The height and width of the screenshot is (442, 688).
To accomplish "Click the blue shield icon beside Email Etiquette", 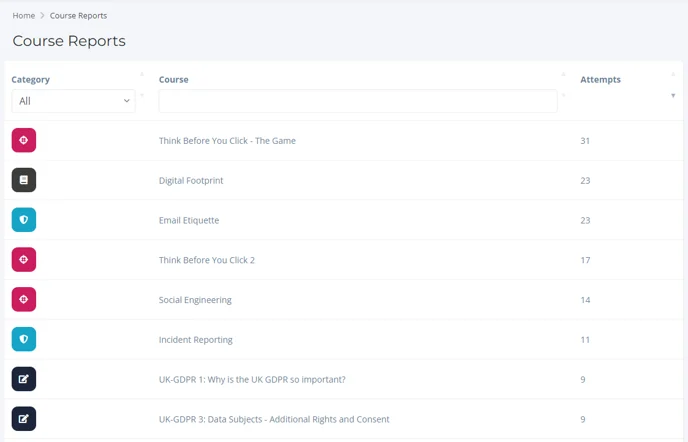I will [24, 220].
